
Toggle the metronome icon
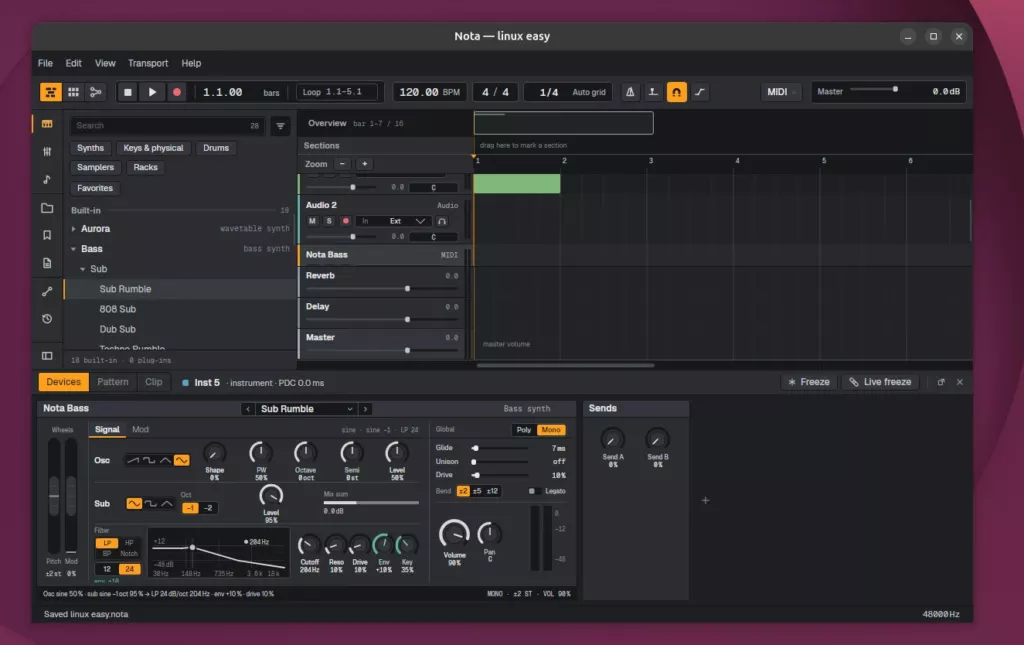click(630, 92)
